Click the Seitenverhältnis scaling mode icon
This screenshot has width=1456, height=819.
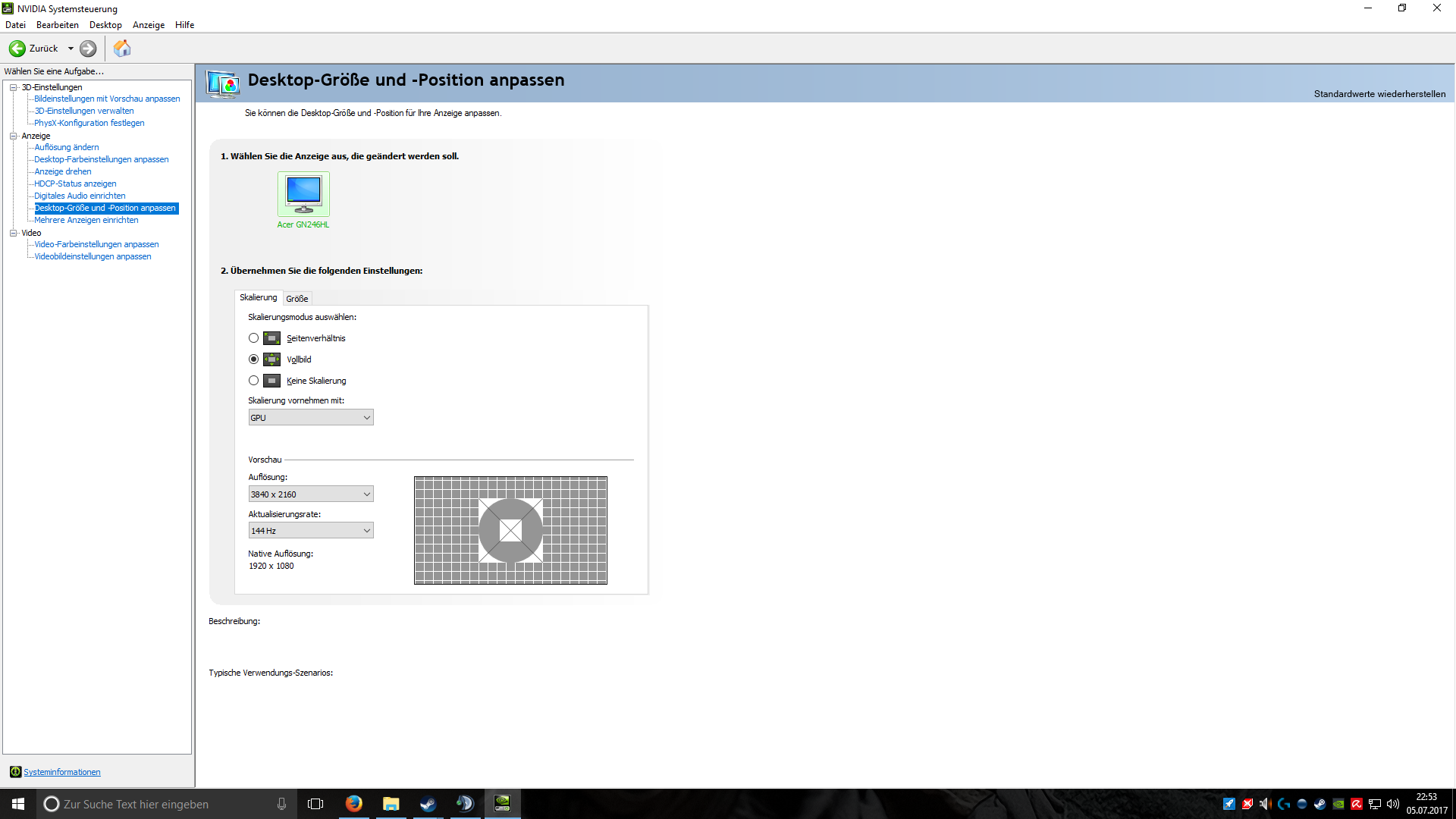coord(271,338)
